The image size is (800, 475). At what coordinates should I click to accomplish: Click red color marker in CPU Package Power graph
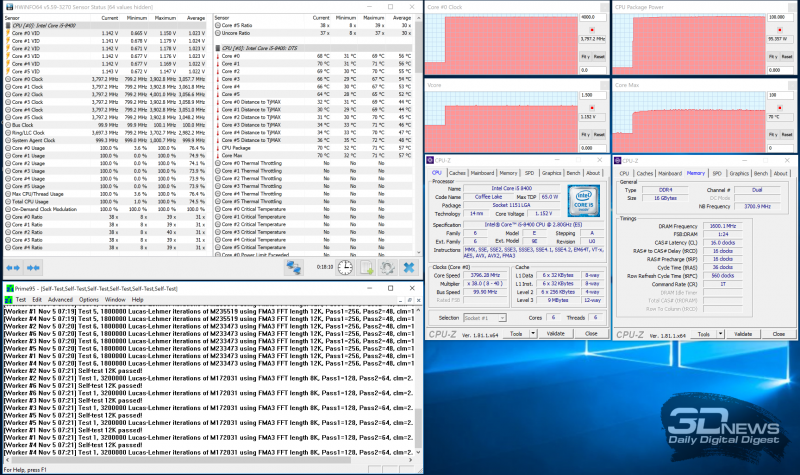(x=780, y=30)
